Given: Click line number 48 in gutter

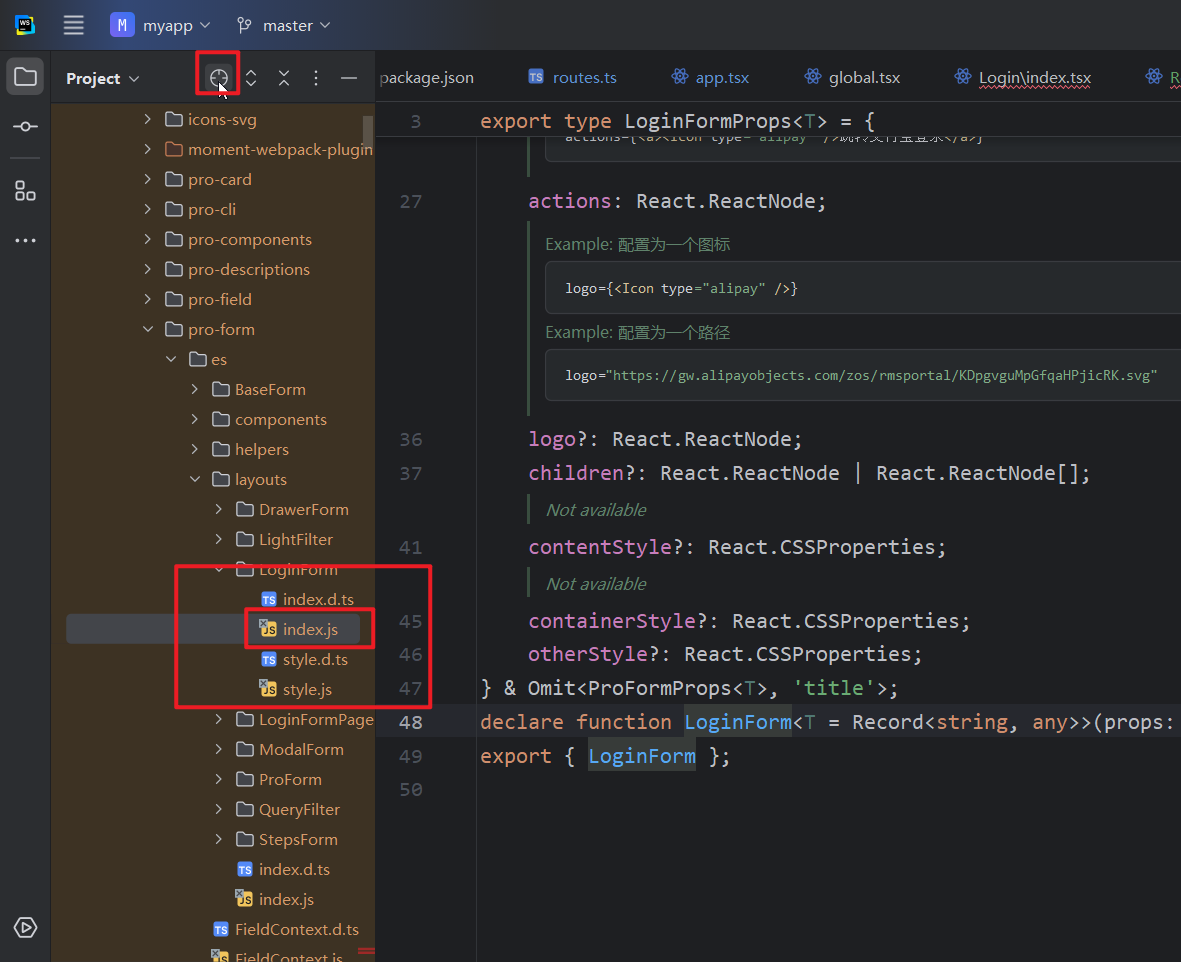Looking at the screenshot, I should click(x=410, y=722).
